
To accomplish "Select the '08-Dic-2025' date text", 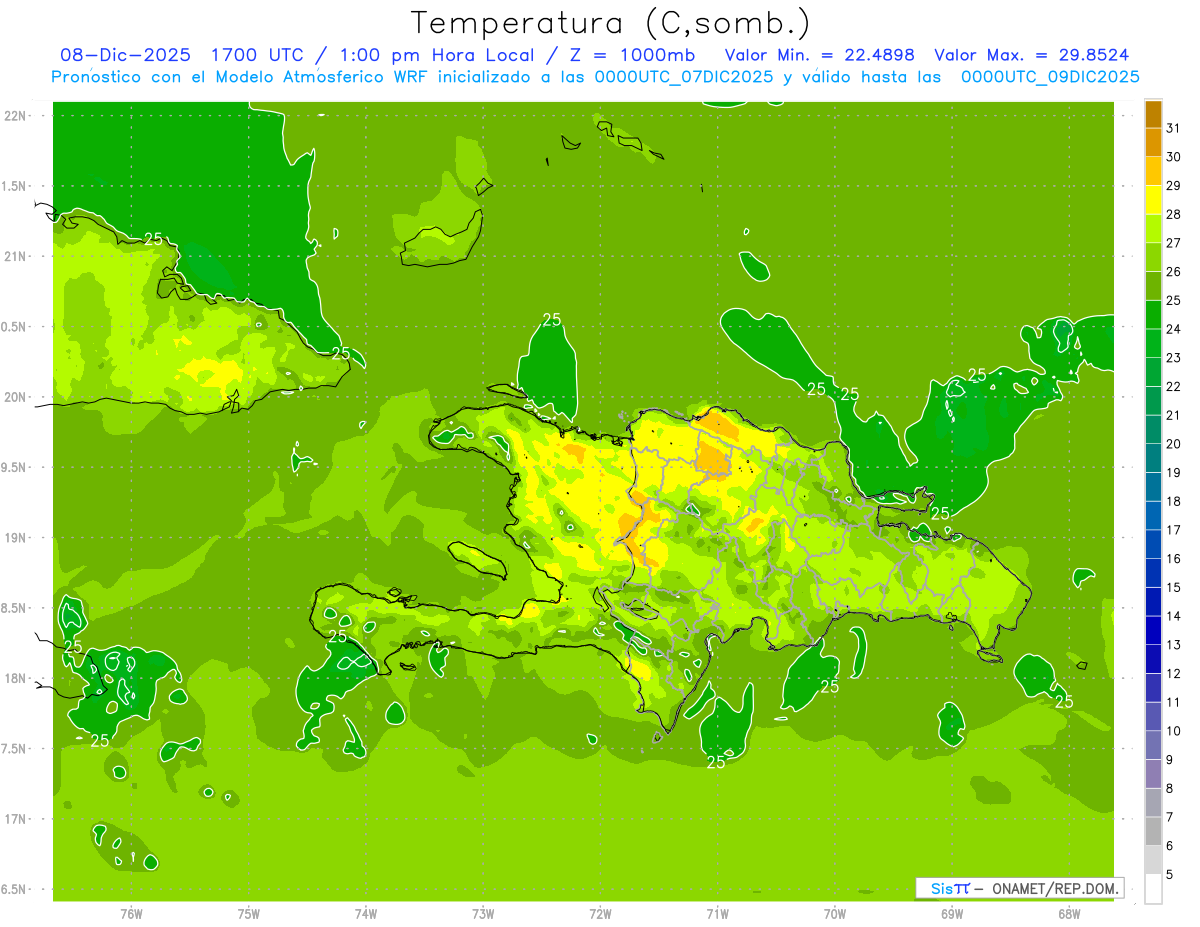I will click(x=127, y=56).
